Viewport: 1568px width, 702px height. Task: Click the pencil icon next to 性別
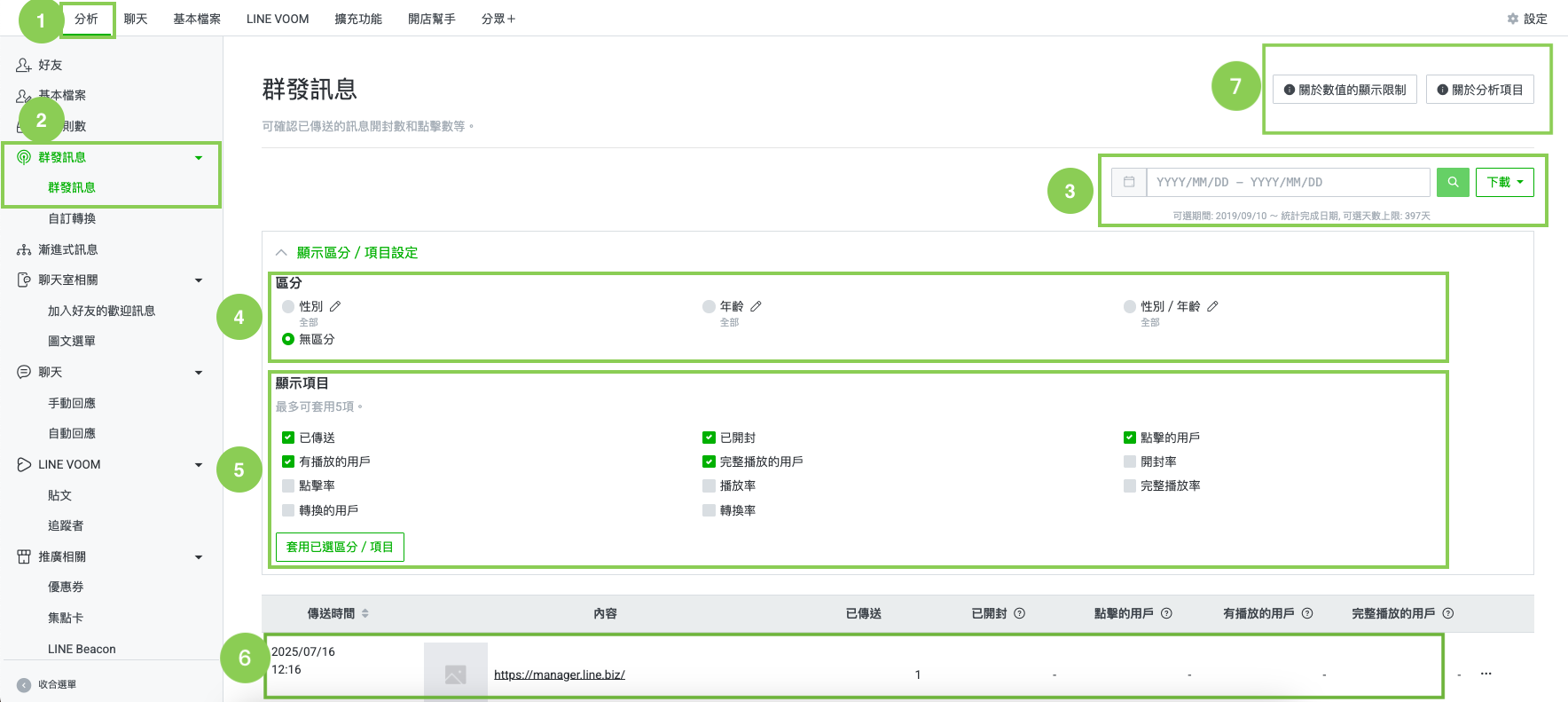click(x=335, y=306)
